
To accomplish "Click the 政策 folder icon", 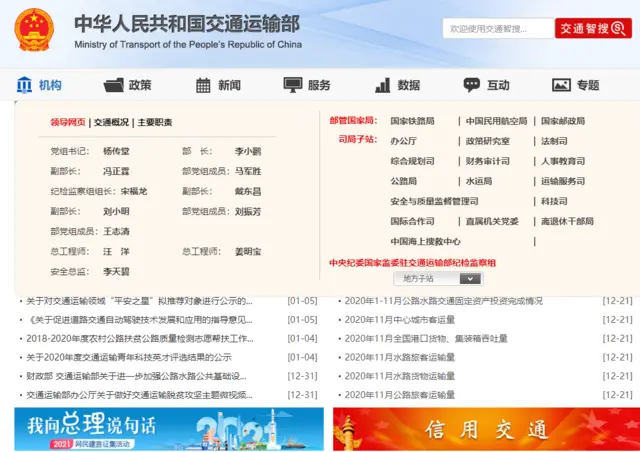I will tap(113, 85).
